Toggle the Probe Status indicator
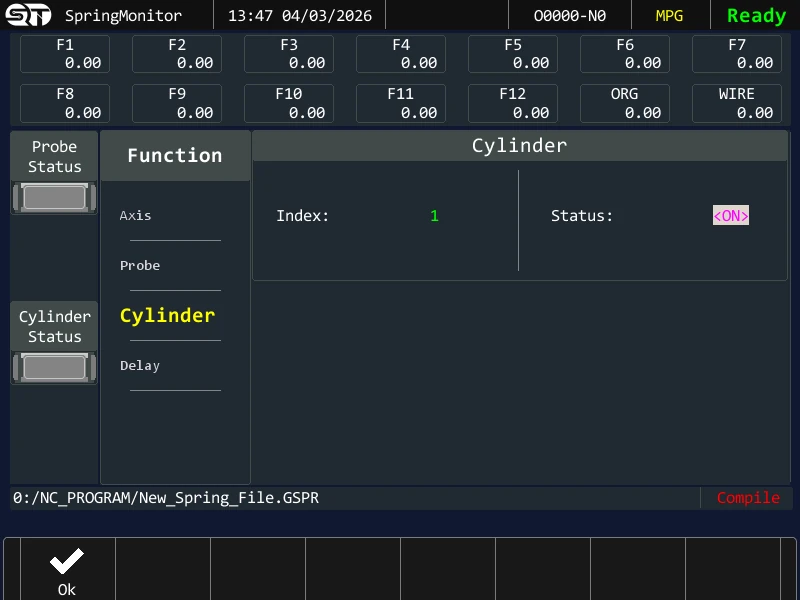This screenshot has width=800, height=600. click(55, 197)
